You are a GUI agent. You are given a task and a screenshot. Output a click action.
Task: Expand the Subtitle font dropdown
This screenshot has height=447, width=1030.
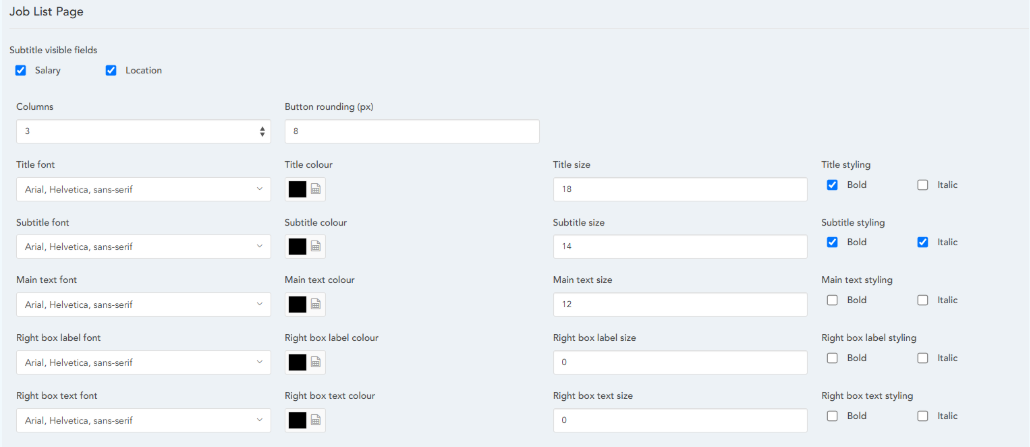pyautogui.click(x=144, y=246)
